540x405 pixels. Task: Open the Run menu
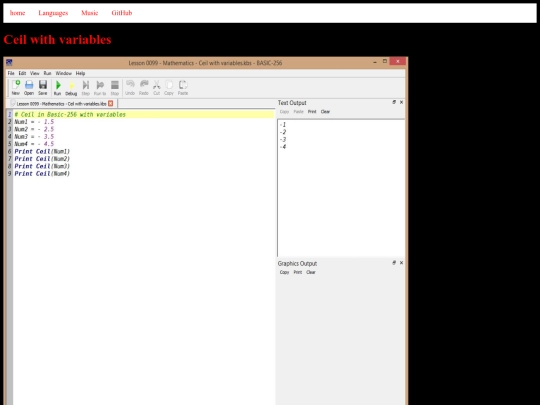[x=47, y=73]
